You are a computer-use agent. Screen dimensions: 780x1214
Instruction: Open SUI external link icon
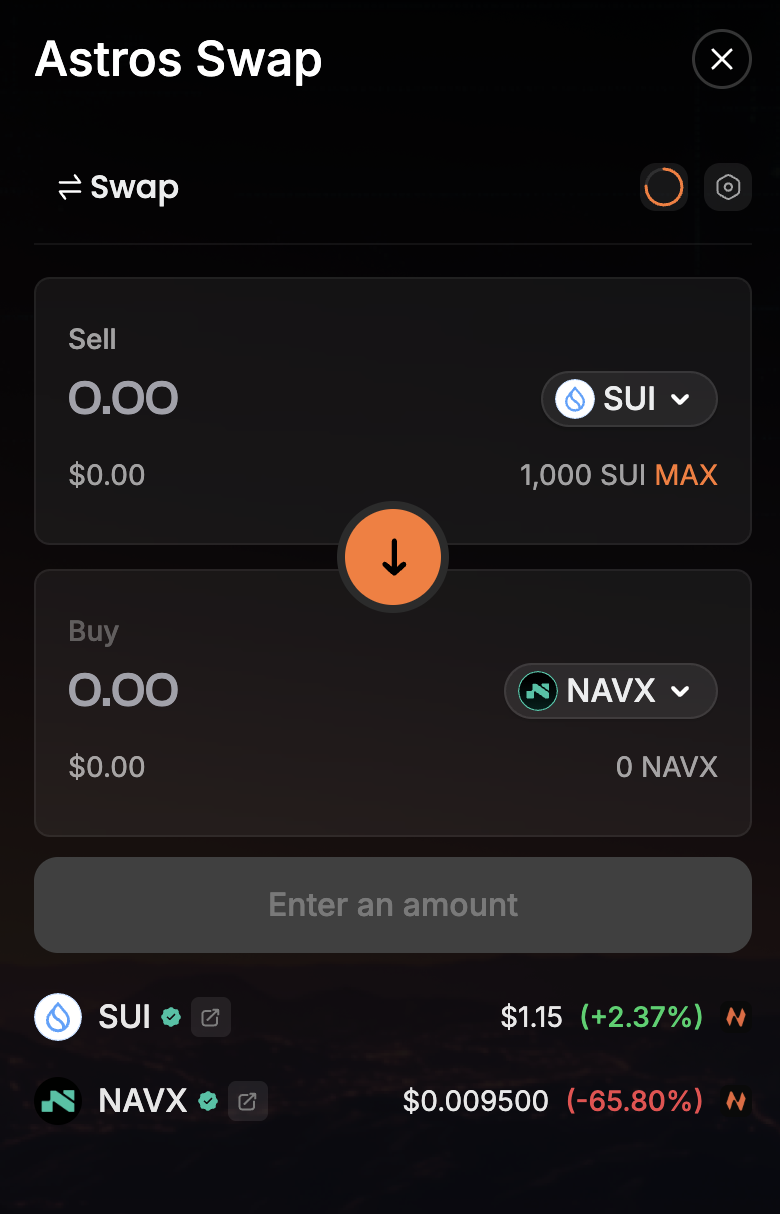point(211,1018)
